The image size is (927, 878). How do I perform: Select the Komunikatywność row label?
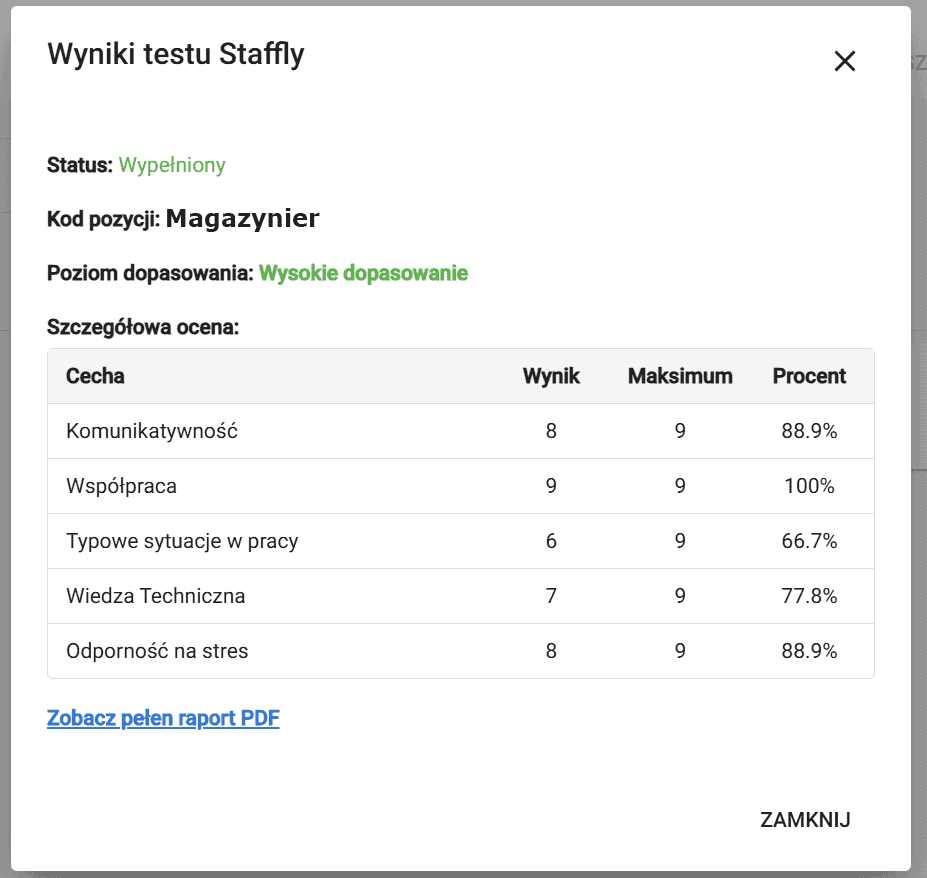pyautogui.click(x=152, y=431)
